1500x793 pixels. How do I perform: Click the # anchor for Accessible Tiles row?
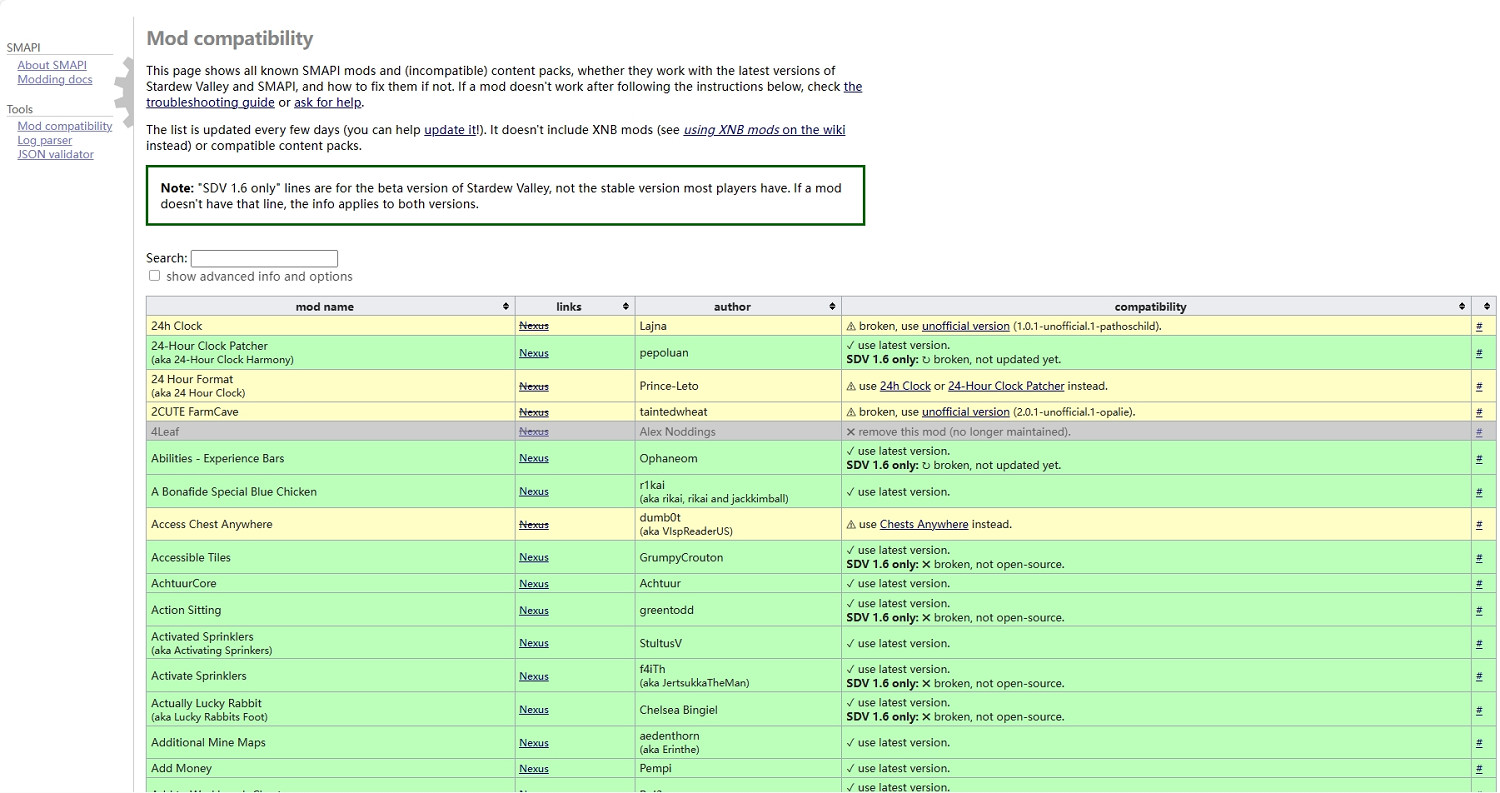(x=1479, y=558)
